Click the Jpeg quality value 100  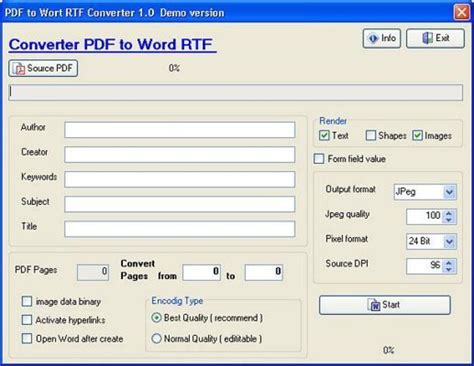pyautogui.click(x=433, y=215)
